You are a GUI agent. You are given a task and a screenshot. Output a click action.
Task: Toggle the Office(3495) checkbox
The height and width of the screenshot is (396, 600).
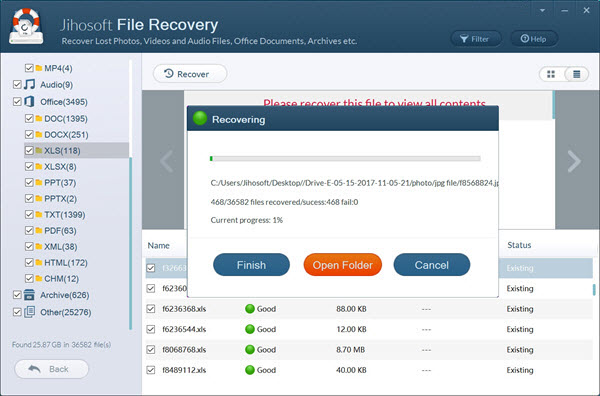(x=17, y=101)
